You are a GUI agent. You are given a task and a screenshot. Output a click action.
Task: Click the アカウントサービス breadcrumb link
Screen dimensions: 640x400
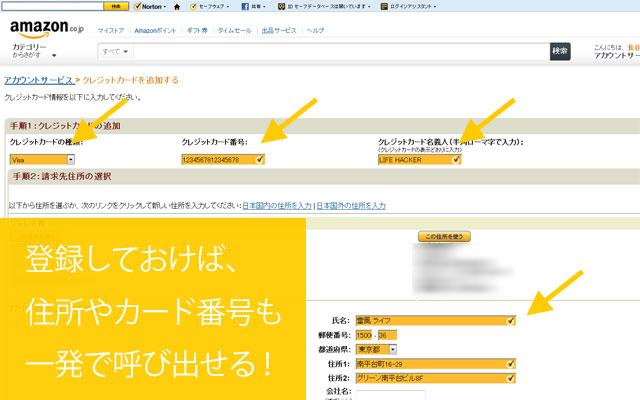(x=37, y=79)
